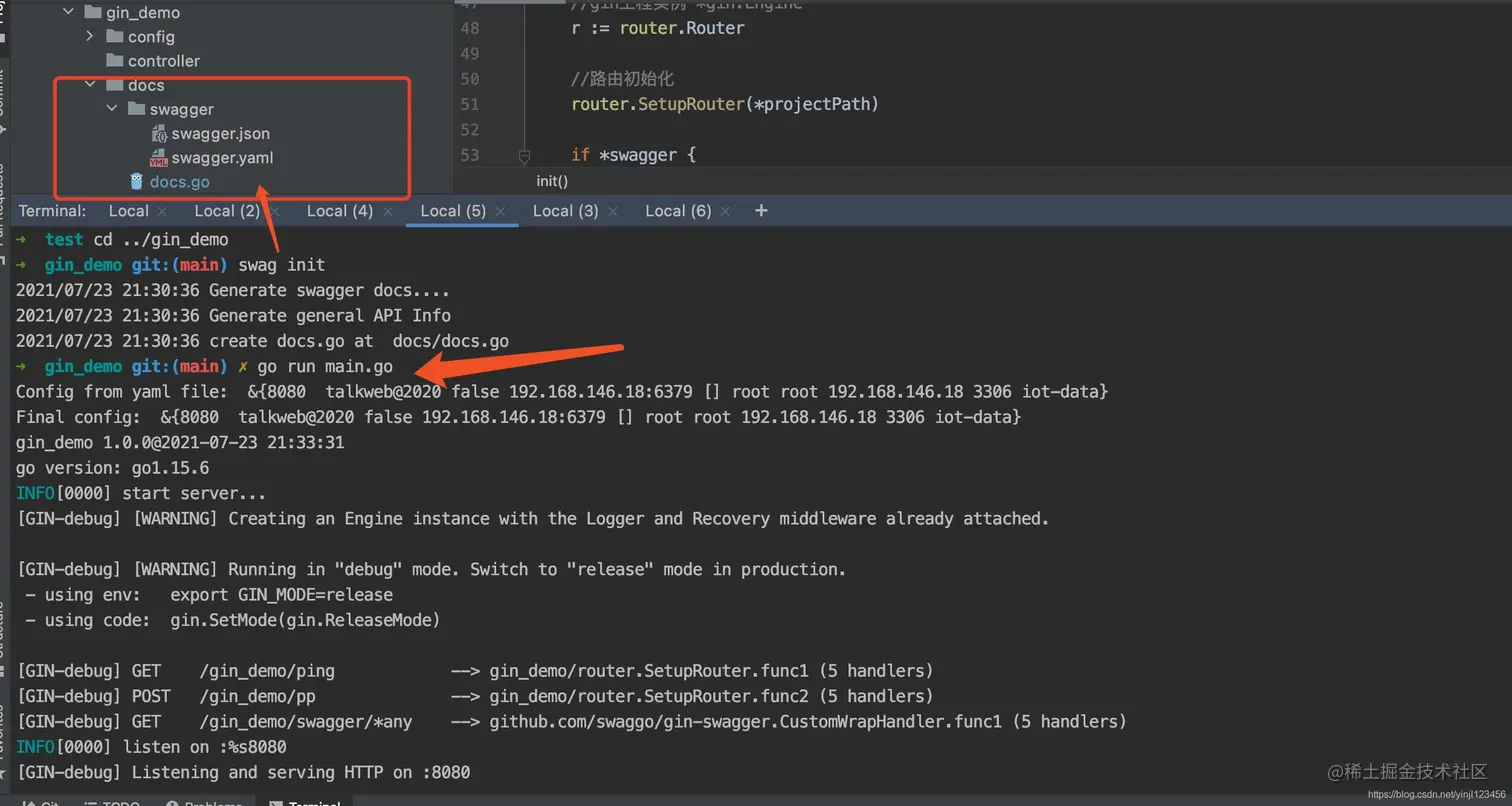Click the 'cd ../gin_demo' terminal command
This screenshot has width=1512, height=806.
click(x=161, y=240)
